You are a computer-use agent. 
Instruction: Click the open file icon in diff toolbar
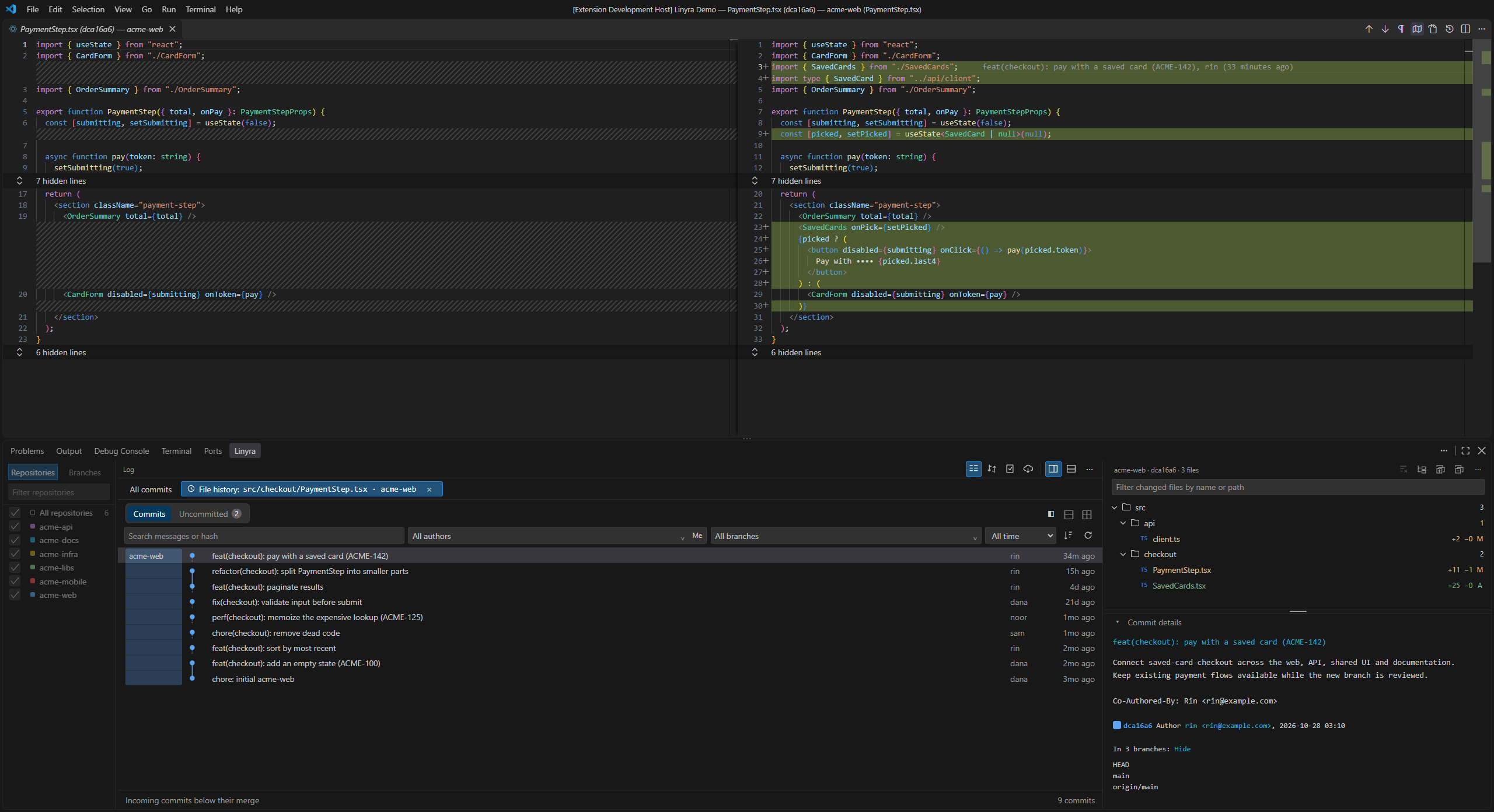pyautogui.click(x=1433, y=29)
